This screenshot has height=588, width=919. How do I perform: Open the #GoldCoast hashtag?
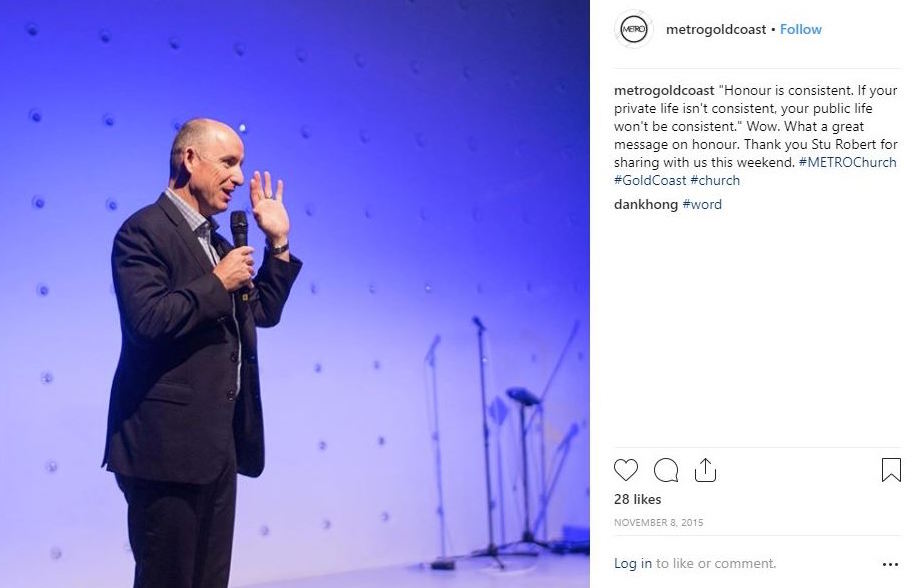pos(650,181)
